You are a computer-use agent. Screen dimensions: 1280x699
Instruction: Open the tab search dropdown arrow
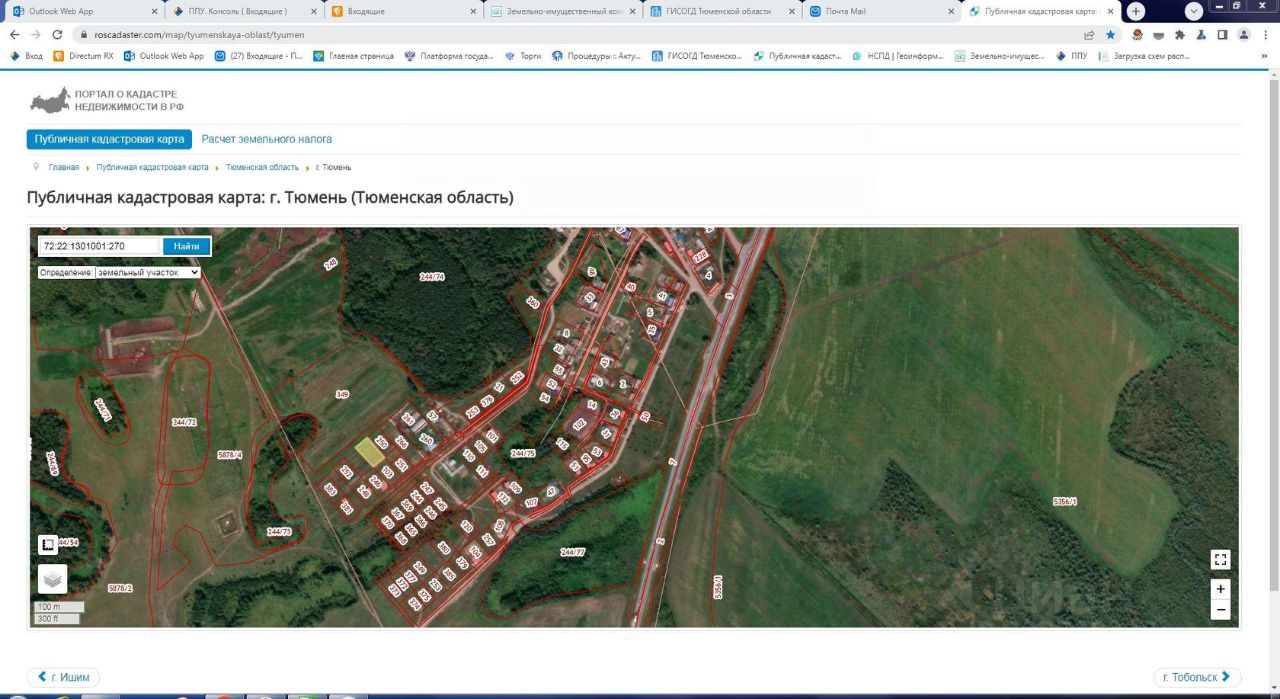coord(1194,11)
